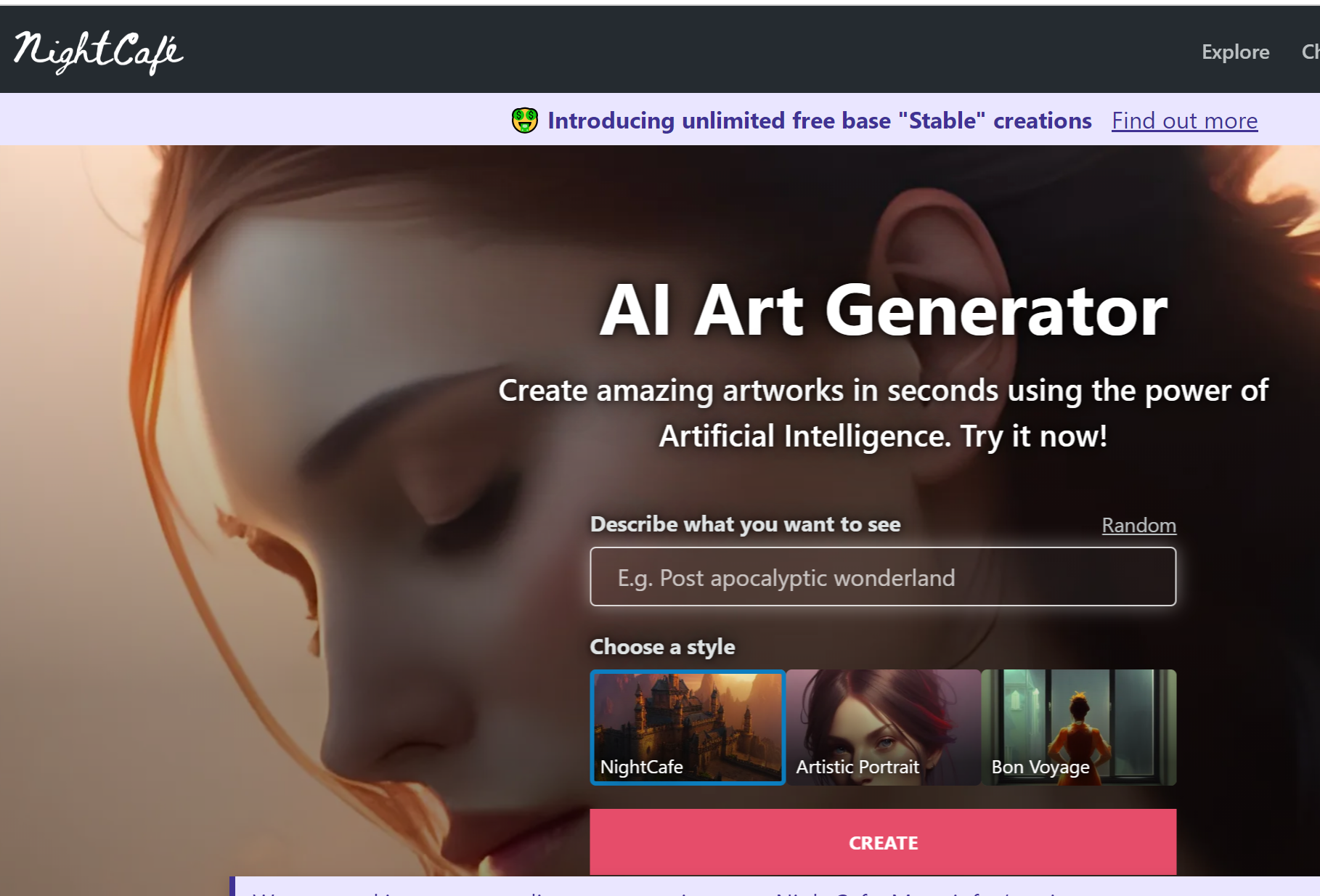Open the cut-off menu item beside Explore
1320x896 pixels.
[1311, 52]
